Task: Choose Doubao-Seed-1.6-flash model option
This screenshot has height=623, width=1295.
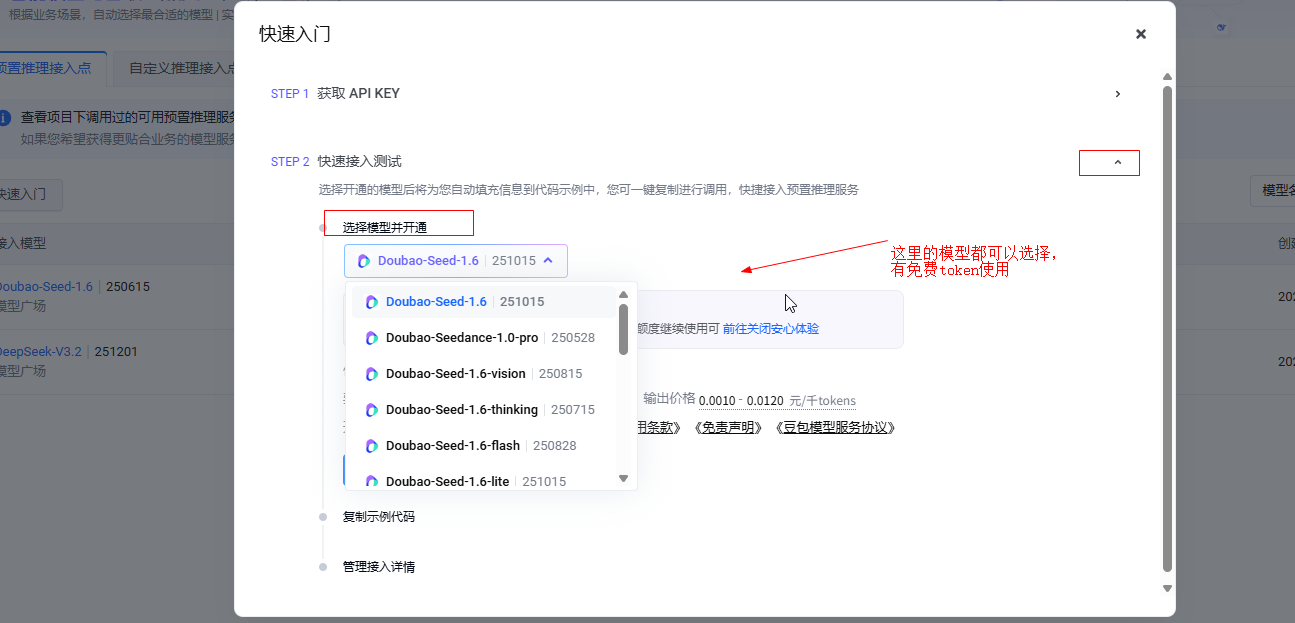Action: 483,446
